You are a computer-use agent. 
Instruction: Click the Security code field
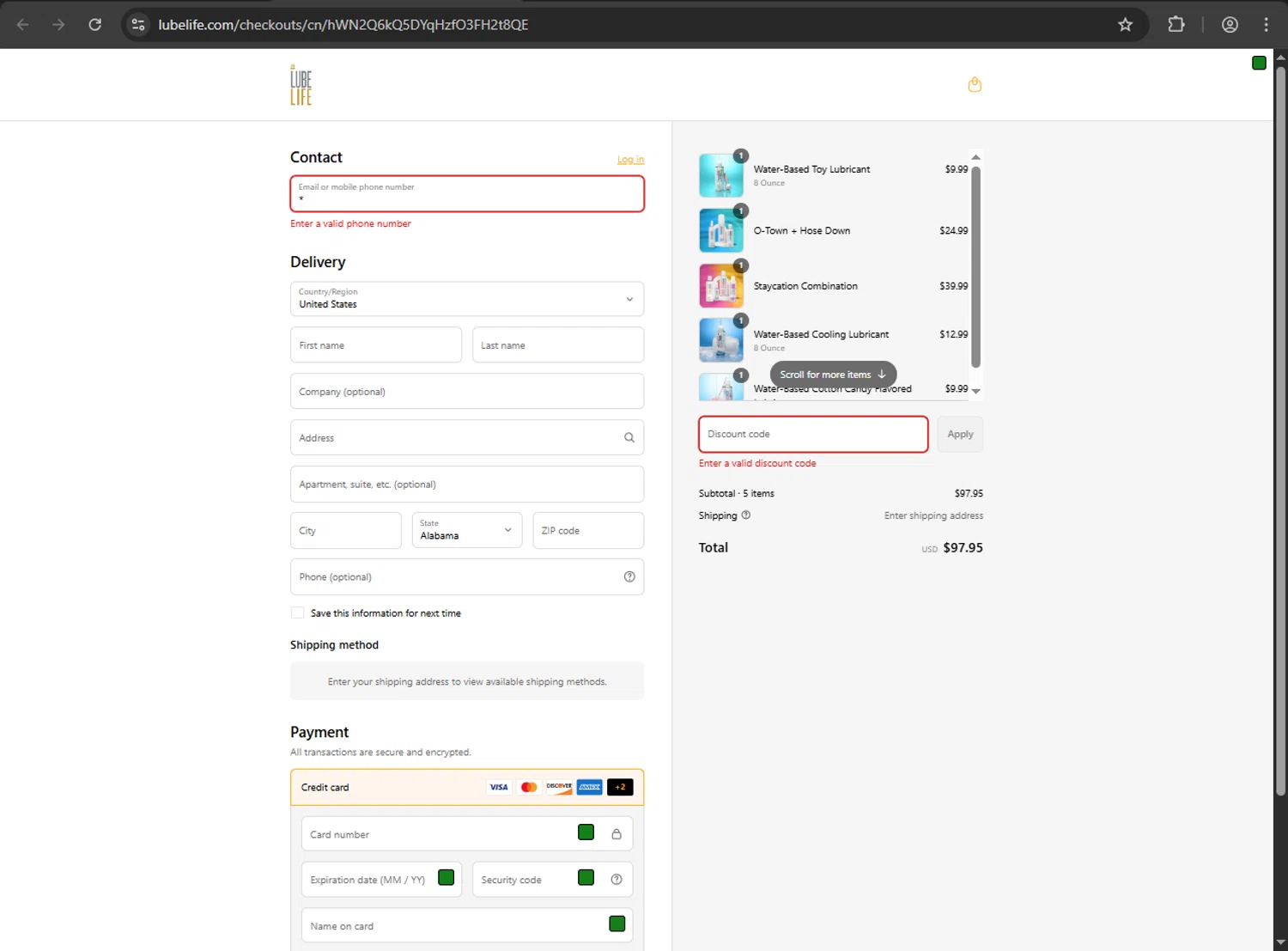click(552, 880)
